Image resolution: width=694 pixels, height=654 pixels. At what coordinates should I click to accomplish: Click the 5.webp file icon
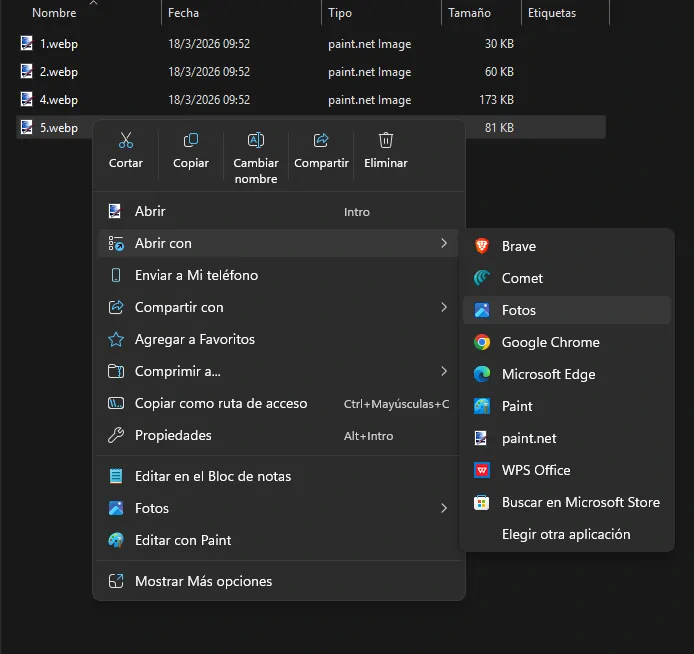(x=27, y=127)
